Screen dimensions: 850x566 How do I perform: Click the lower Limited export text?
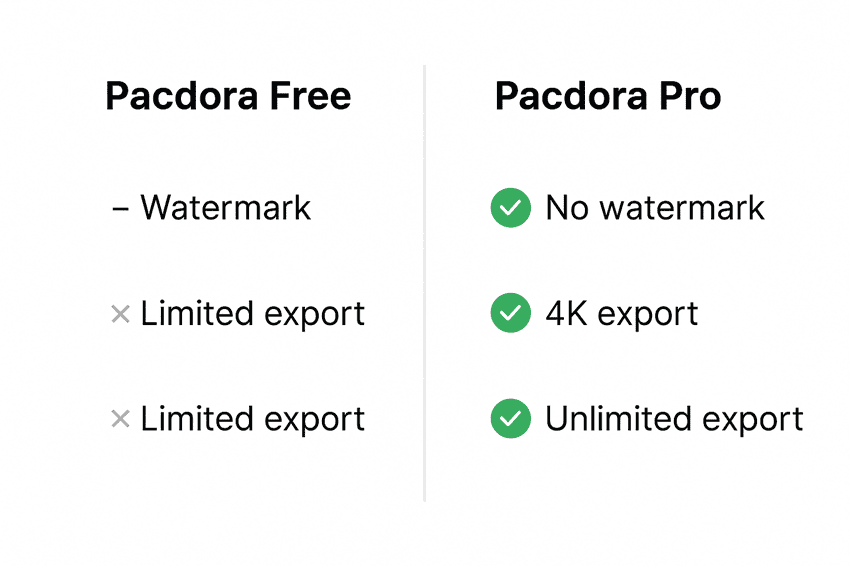click(252, 419)
